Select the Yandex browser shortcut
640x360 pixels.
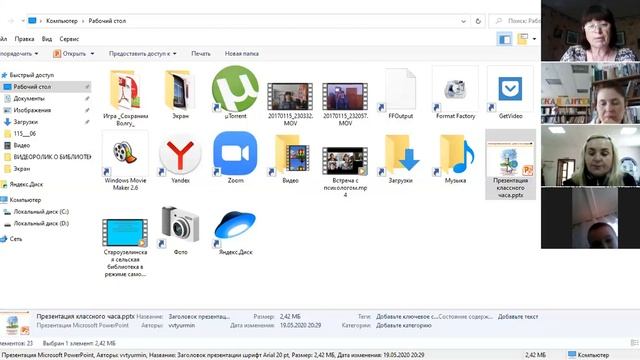[180, 155]
